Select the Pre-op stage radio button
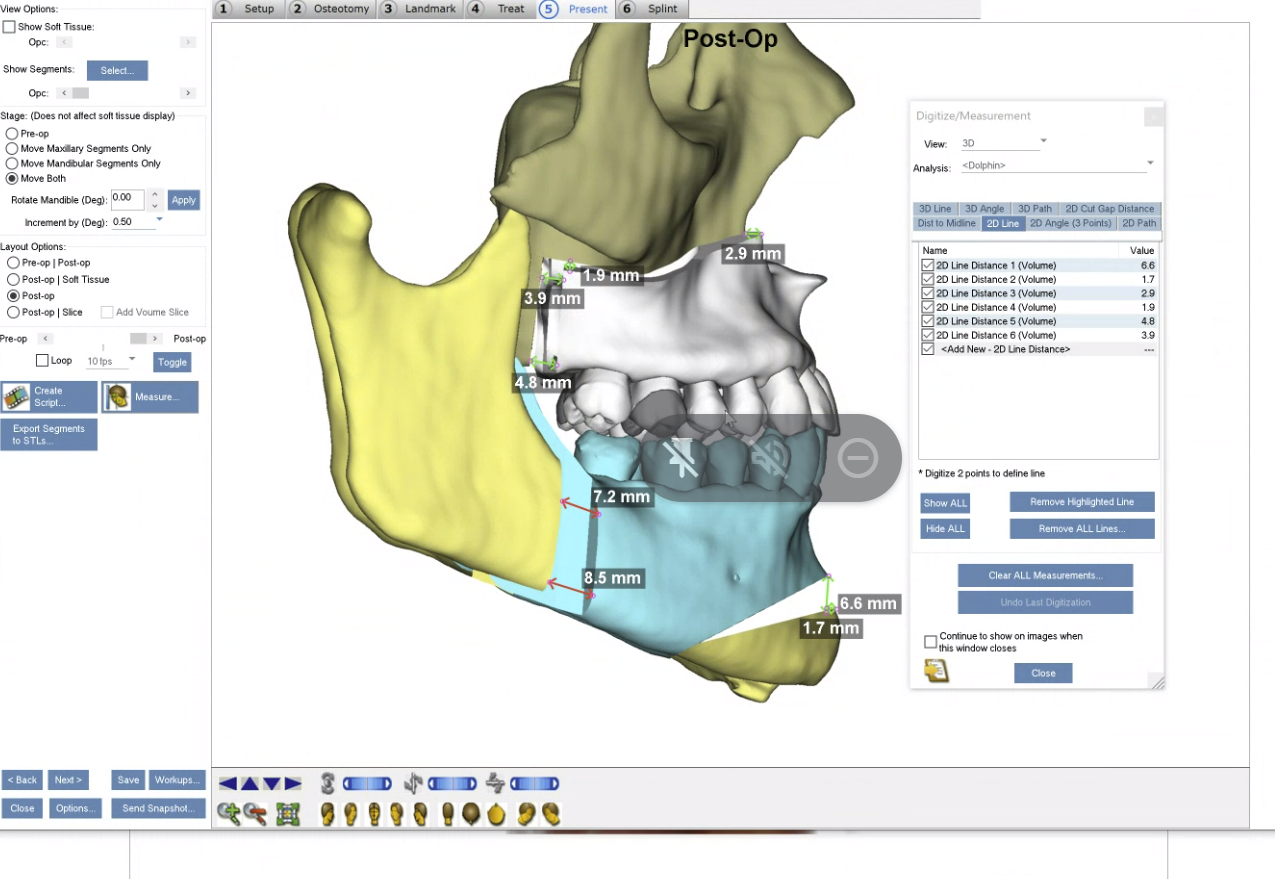 tap(12, 133)
